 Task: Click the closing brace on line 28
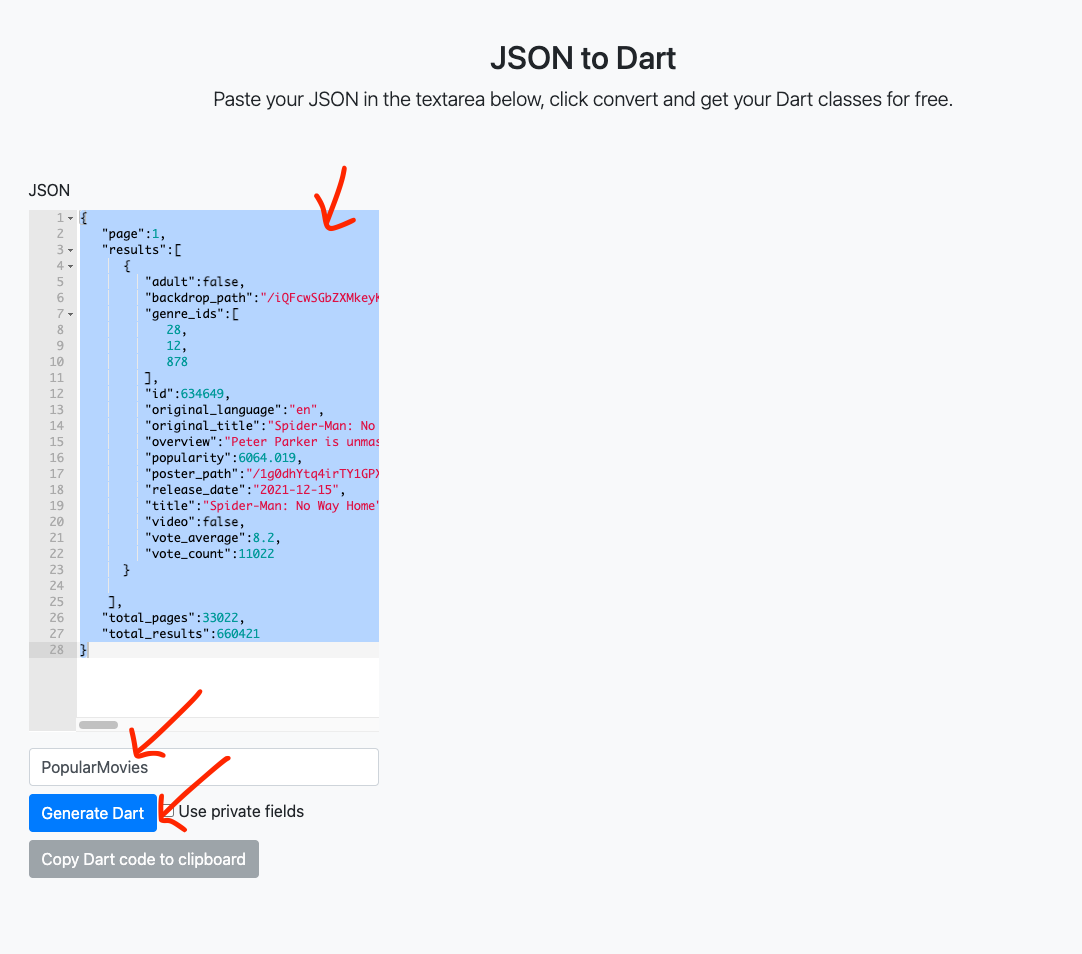(83, 649)
